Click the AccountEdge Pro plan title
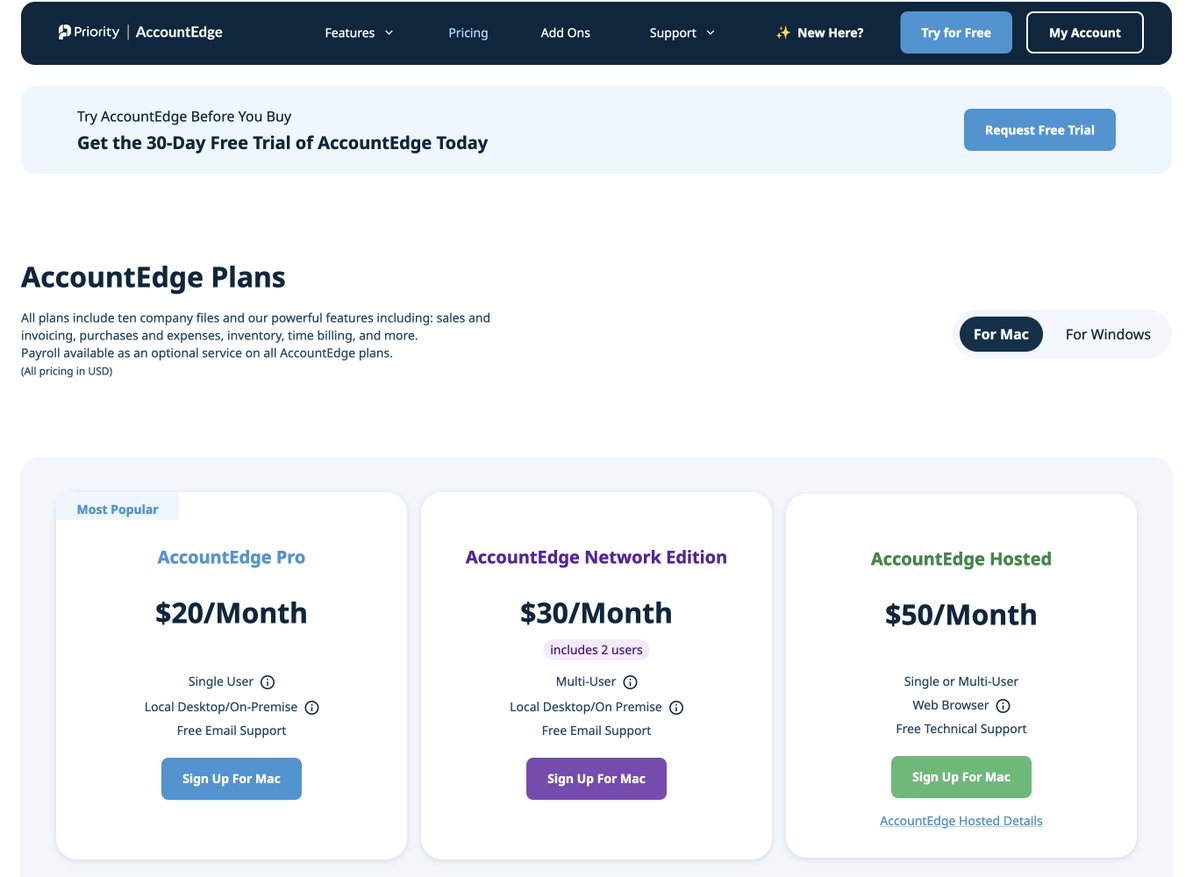The image size is (1200, 877). tap(231, 557)
